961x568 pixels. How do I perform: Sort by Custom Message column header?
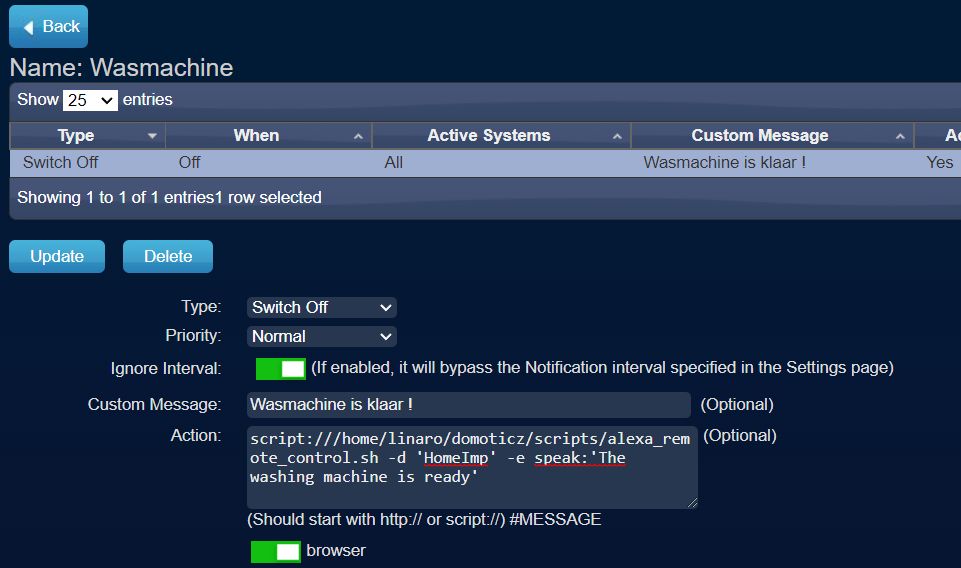point(772,135)
